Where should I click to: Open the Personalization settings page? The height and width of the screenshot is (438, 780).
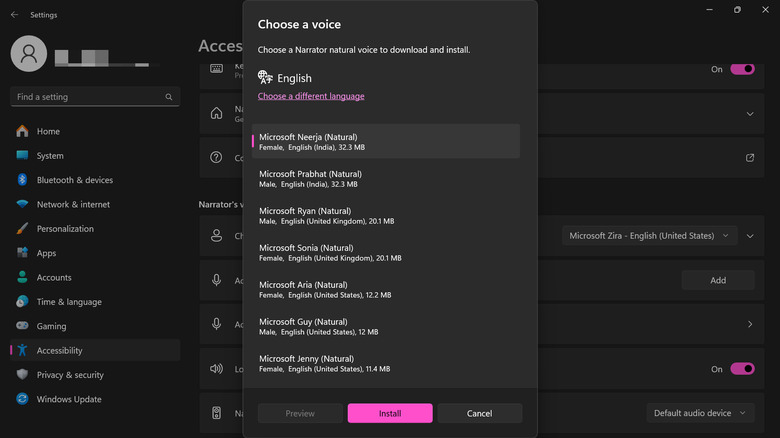click(65, 229)
